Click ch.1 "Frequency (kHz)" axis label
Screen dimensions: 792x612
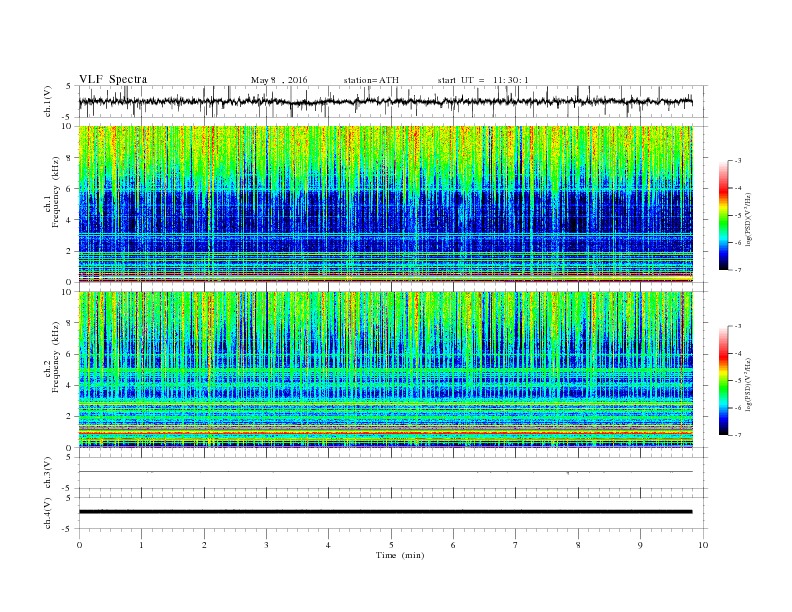pos(56,192)
